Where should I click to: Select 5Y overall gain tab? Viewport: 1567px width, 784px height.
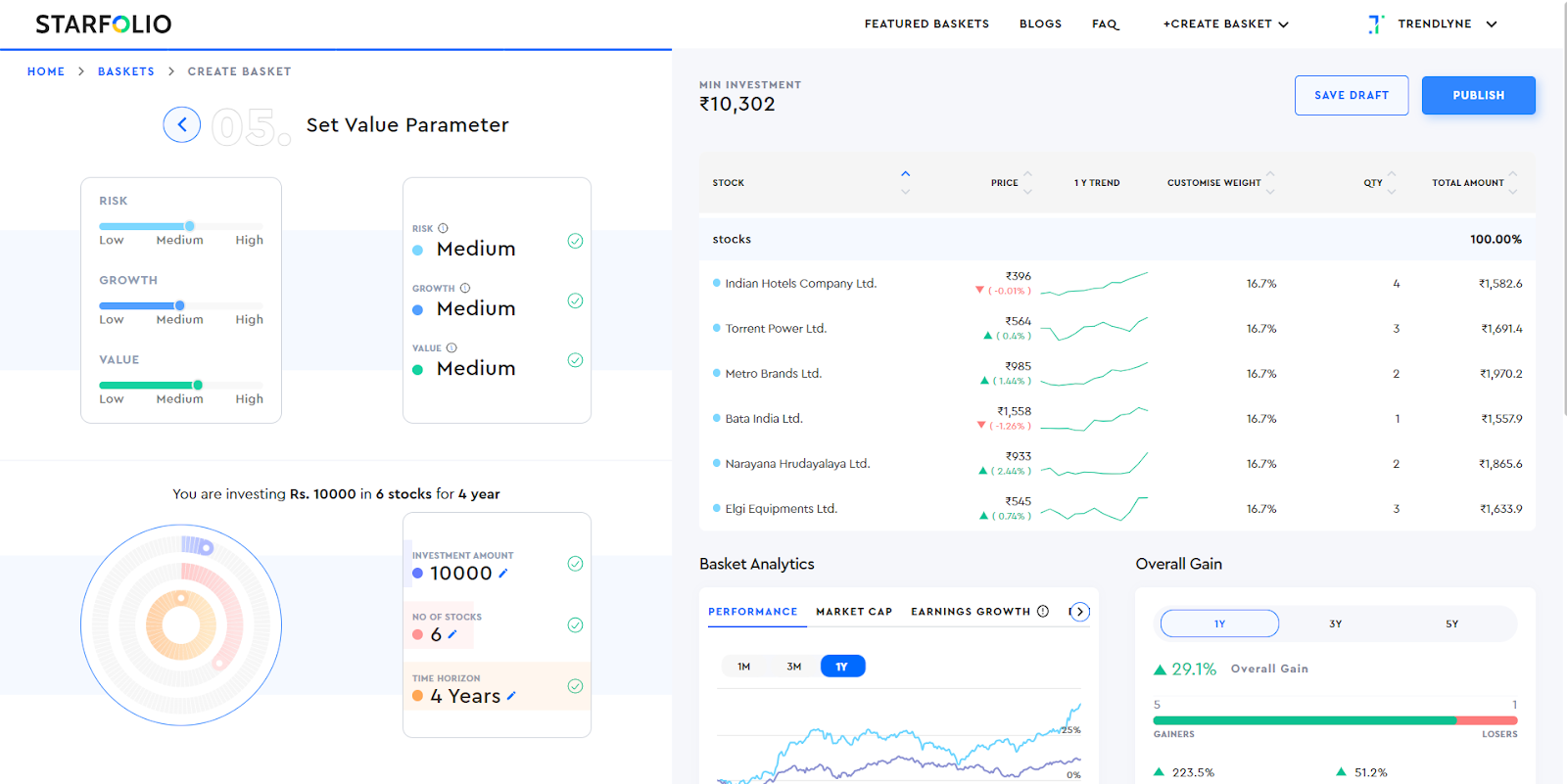pos(1451,623)
